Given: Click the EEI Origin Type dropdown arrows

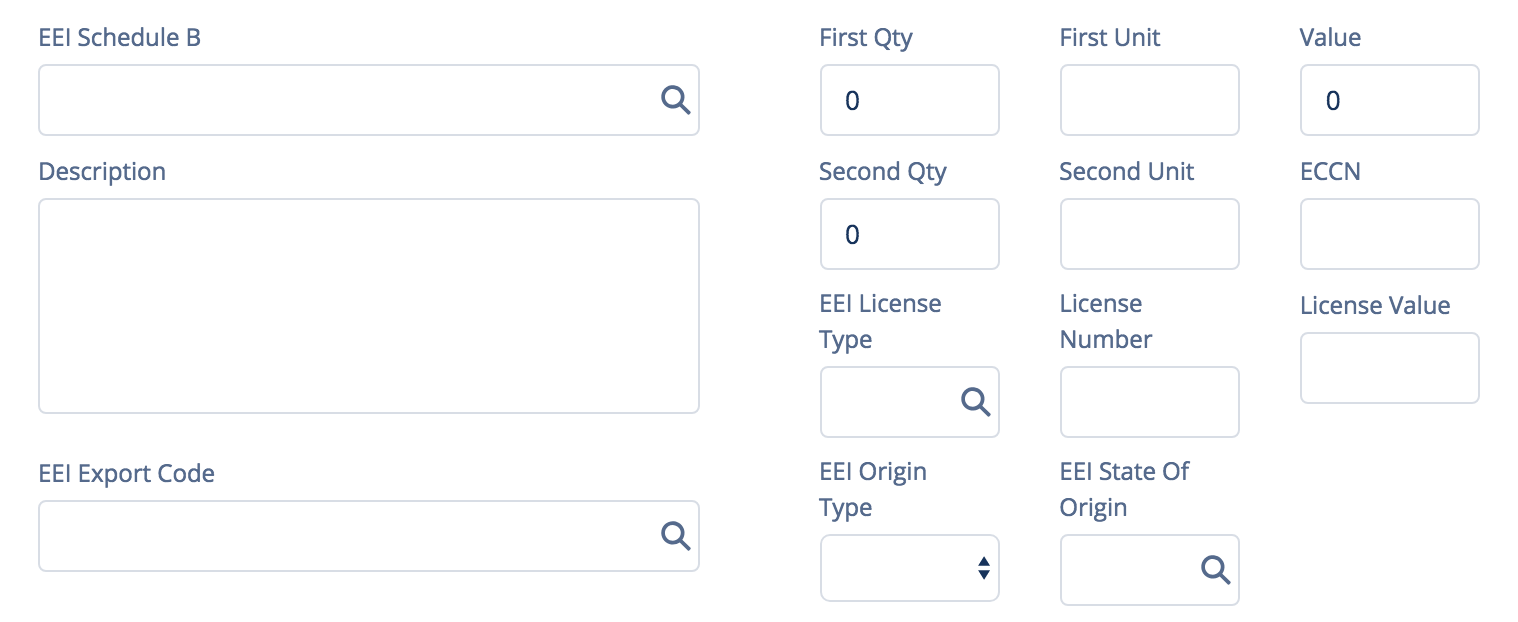Looking at the screenshot, I should pos(983,568).
